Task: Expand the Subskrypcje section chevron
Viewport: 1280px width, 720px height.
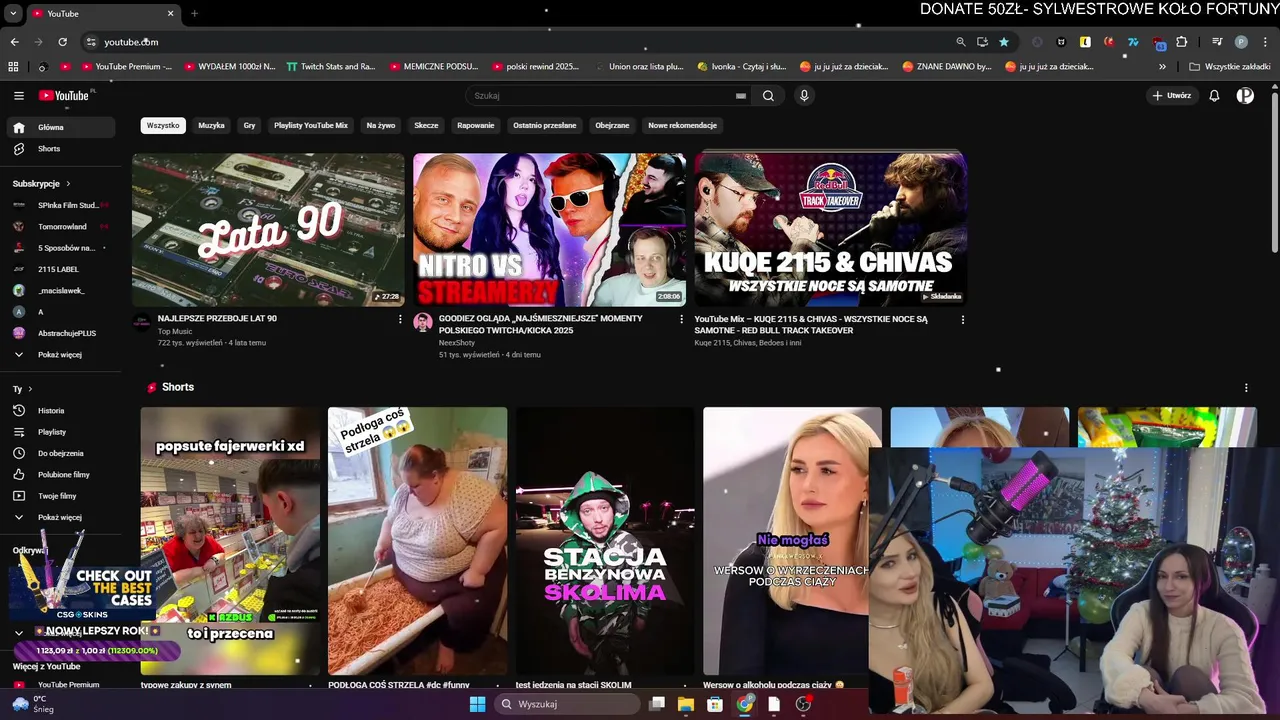Action: tap(69, 184)
